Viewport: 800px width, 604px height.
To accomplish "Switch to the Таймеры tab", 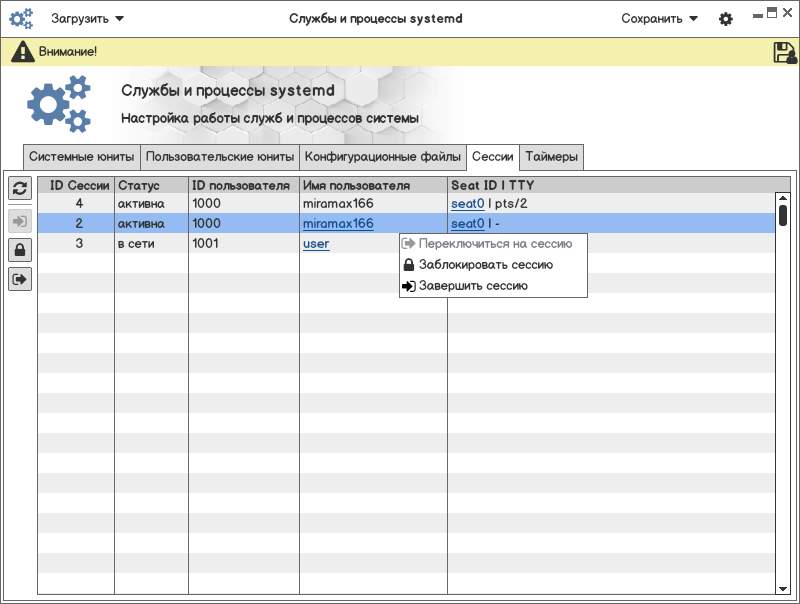I will pos(551,157).
